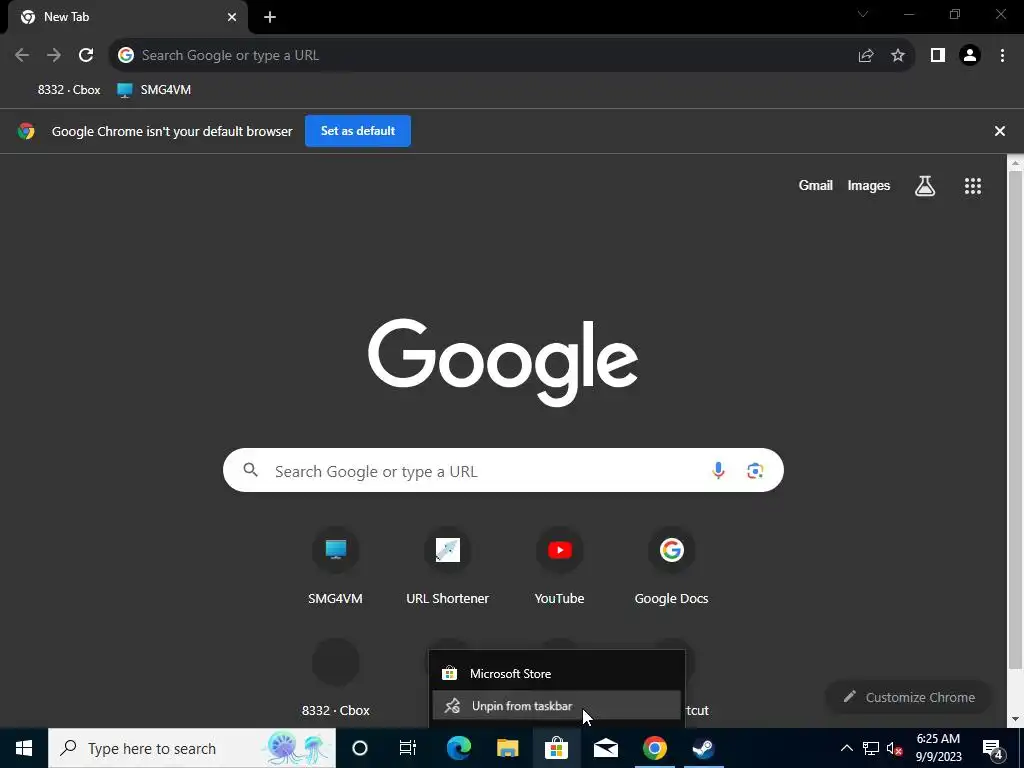The height and width of the screenshot is (768, 1024).
Task: Open the Chrome side panel icon
Action: click(x=938, y=56)
